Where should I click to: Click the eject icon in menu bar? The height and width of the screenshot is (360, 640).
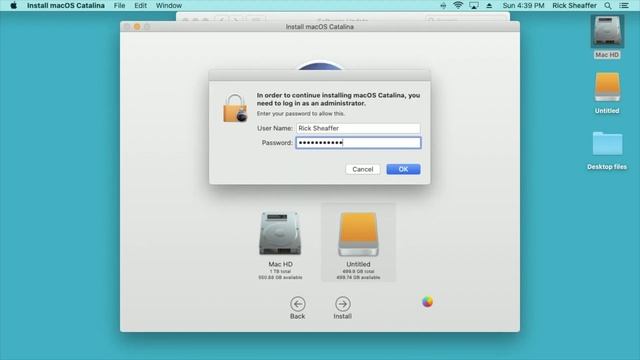489,6
